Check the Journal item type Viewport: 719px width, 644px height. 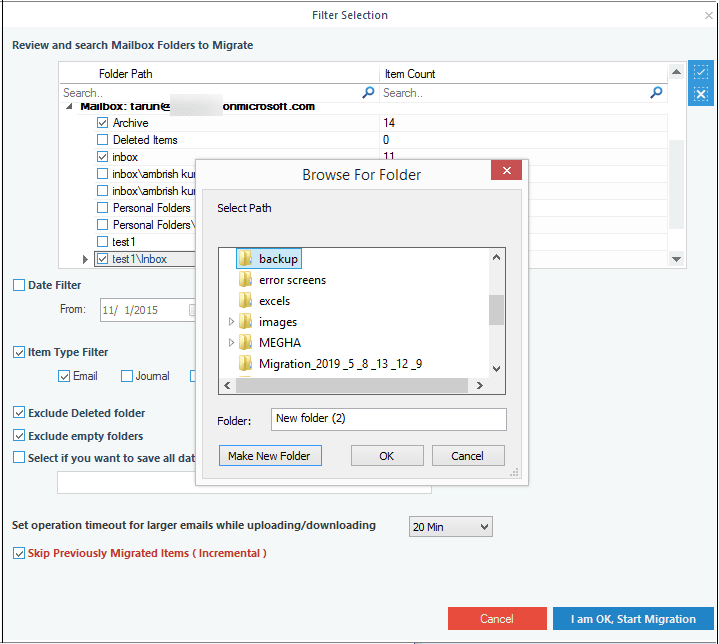click(127, 376)
